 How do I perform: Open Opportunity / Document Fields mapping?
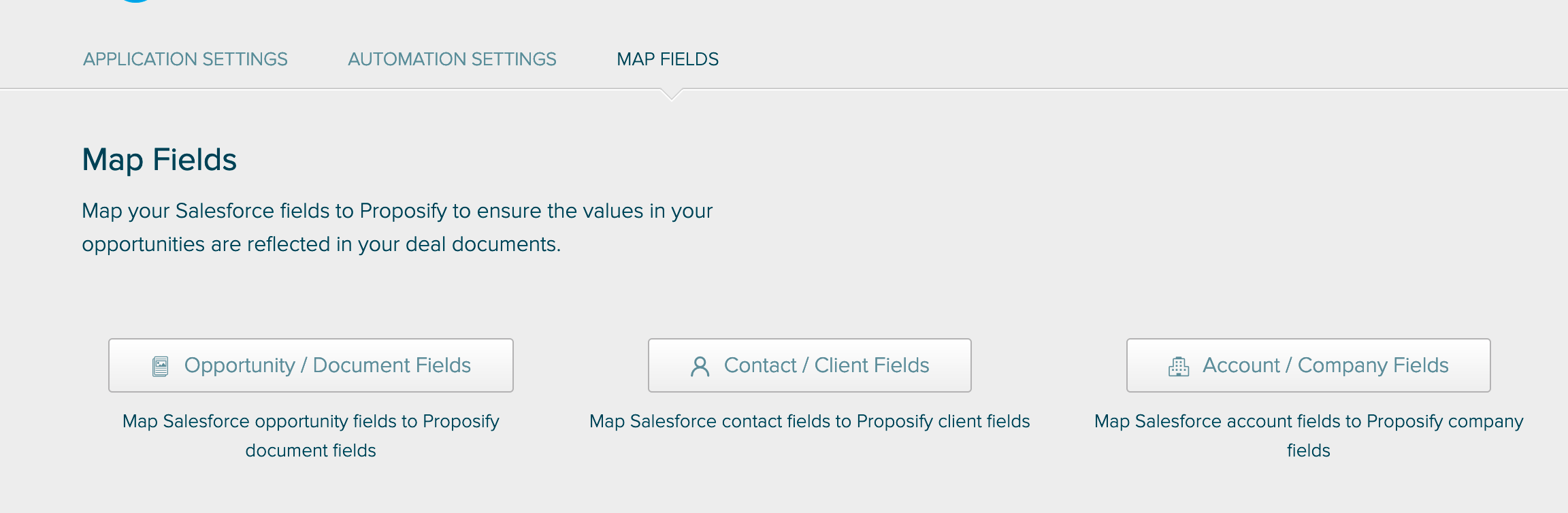point(311,365)
